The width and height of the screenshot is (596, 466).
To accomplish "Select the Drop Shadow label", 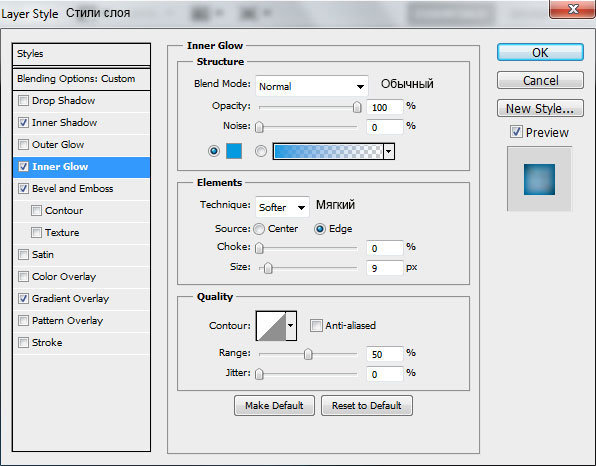I will 63,101.
